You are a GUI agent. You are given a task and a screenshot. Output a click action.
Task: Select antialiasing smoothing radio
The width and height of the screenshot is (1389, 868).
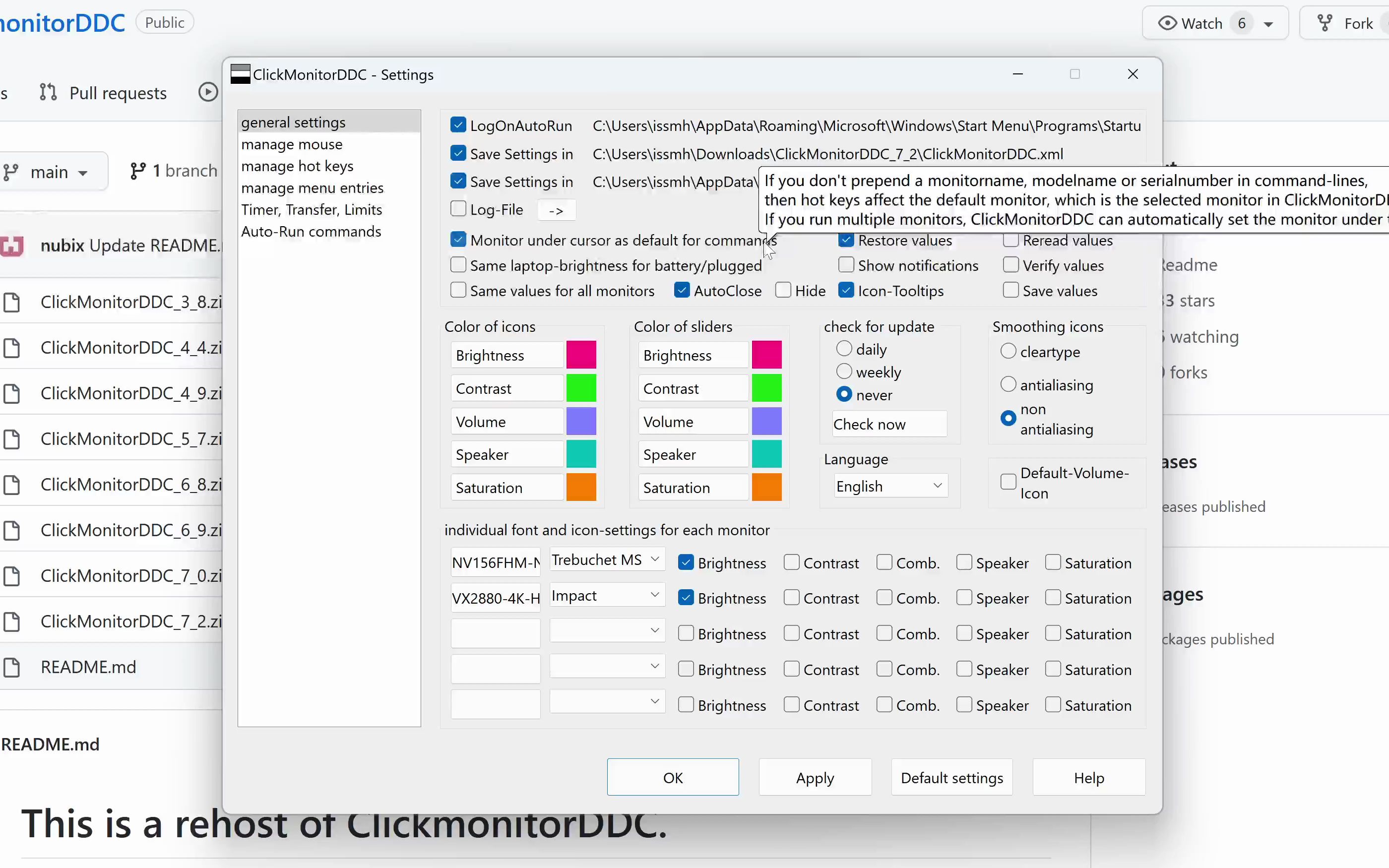[x=1009, y=384]
